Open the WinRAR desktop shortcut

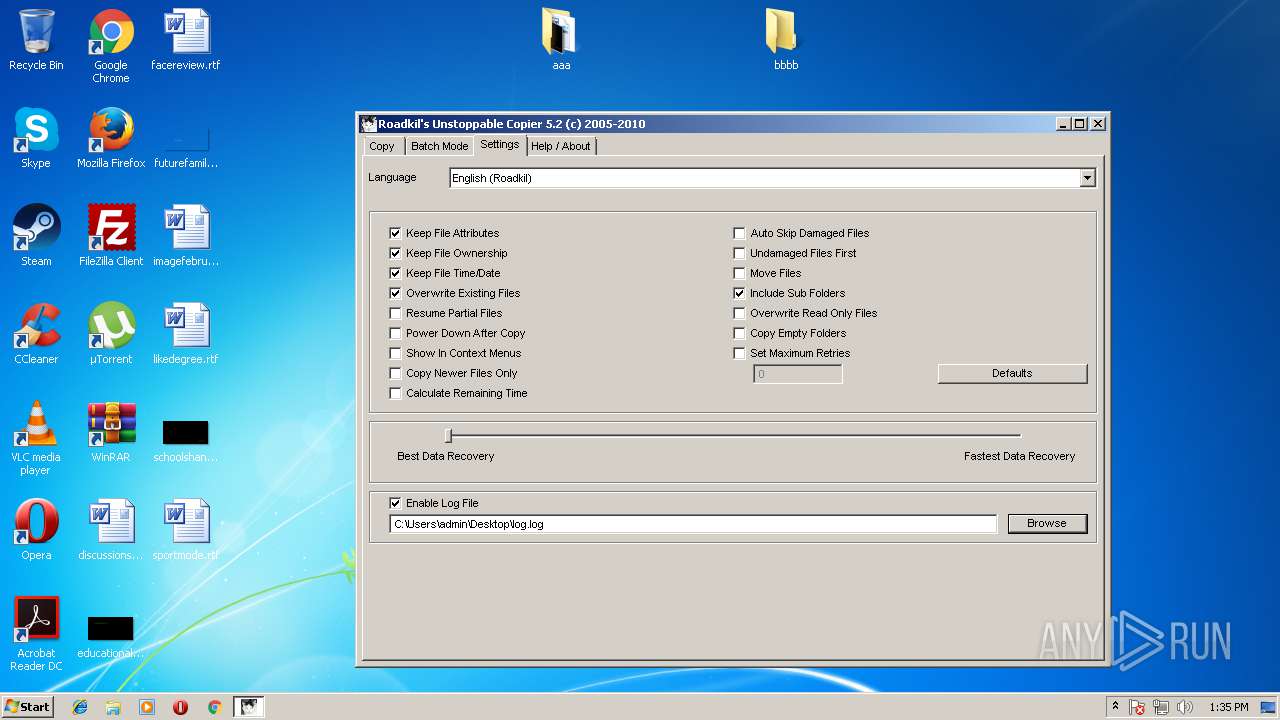pyautogui.click(x=111, y=432)
